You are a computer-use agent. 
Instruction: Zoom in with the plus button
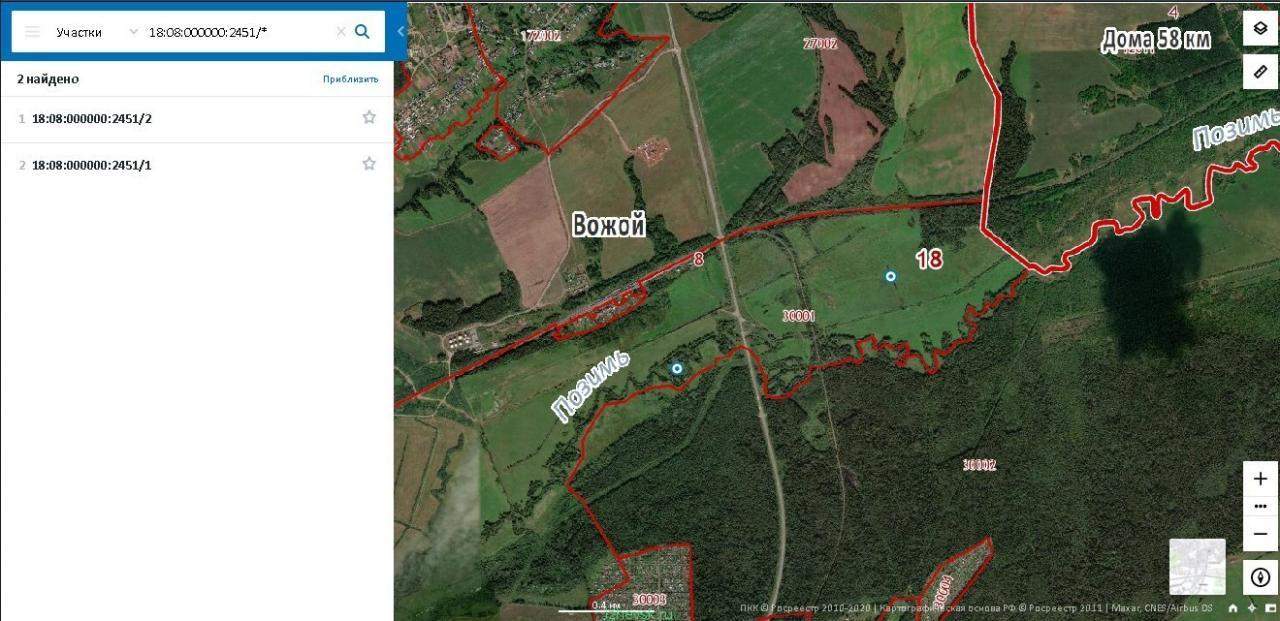pyautogui.click(x=1260, y=479)
